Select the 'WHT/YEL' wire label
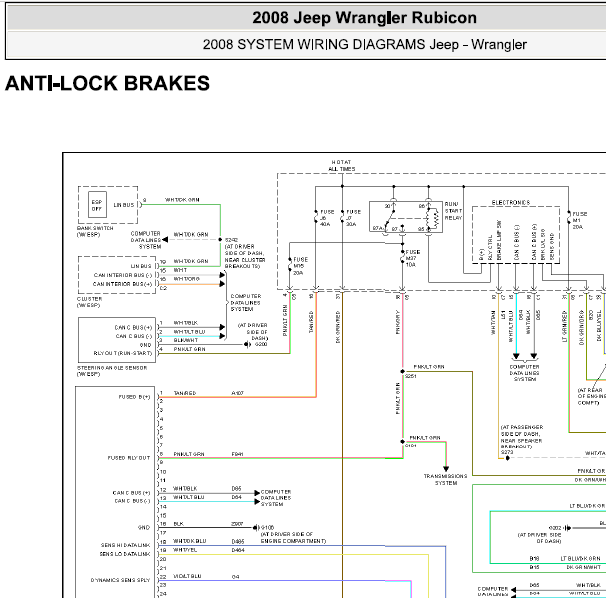This screenshot has height=598, width=606. [185, 550]
